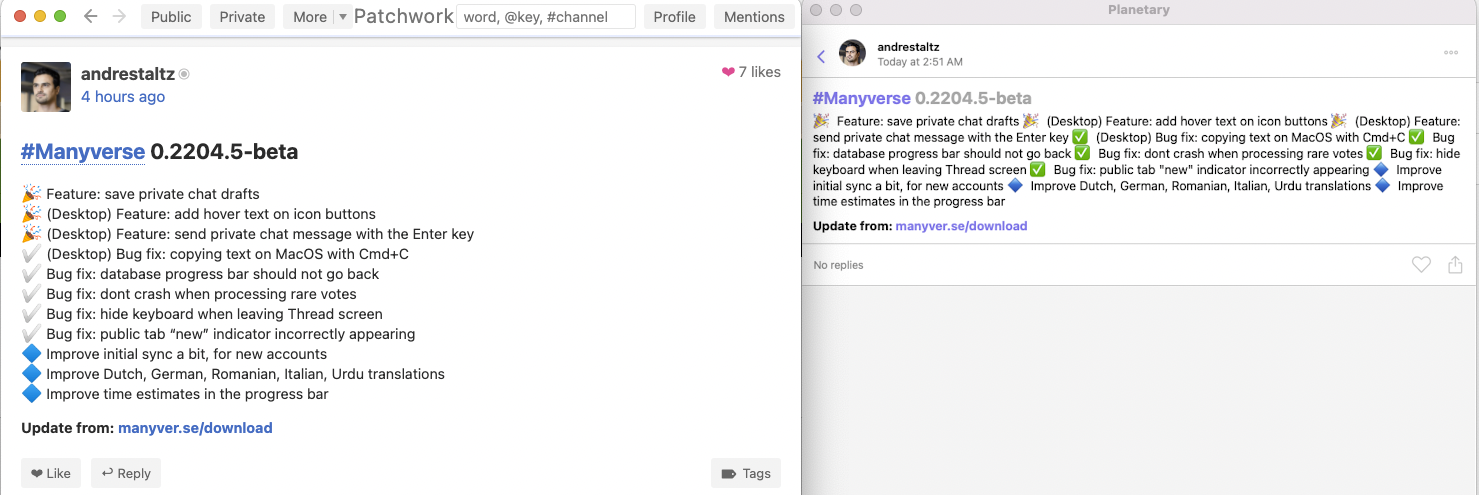Focus the word, @key, #channel search field
This screenshot has width=1479, height=495.
[x=546, y=17]
